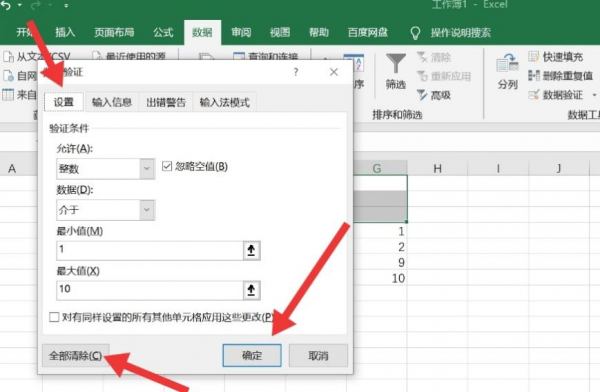Click the 最大值 input field

click(x=150, y=290)
